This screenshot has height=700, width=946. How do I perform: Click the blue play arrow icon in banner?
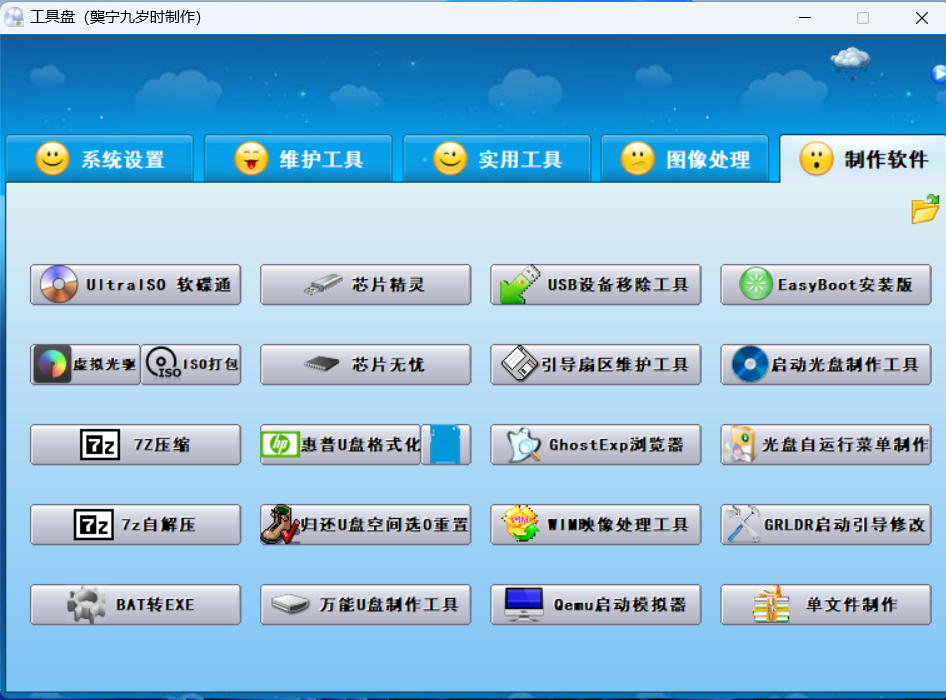(938, 73)
